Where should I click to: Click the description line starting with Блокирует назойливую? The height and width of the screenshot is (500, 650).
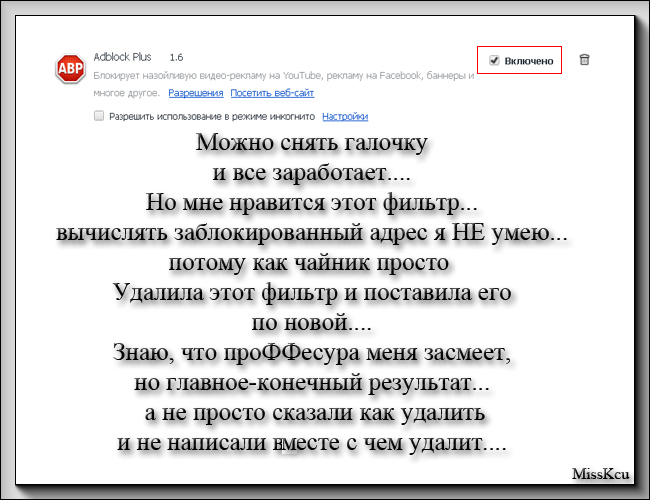[284, 75]
